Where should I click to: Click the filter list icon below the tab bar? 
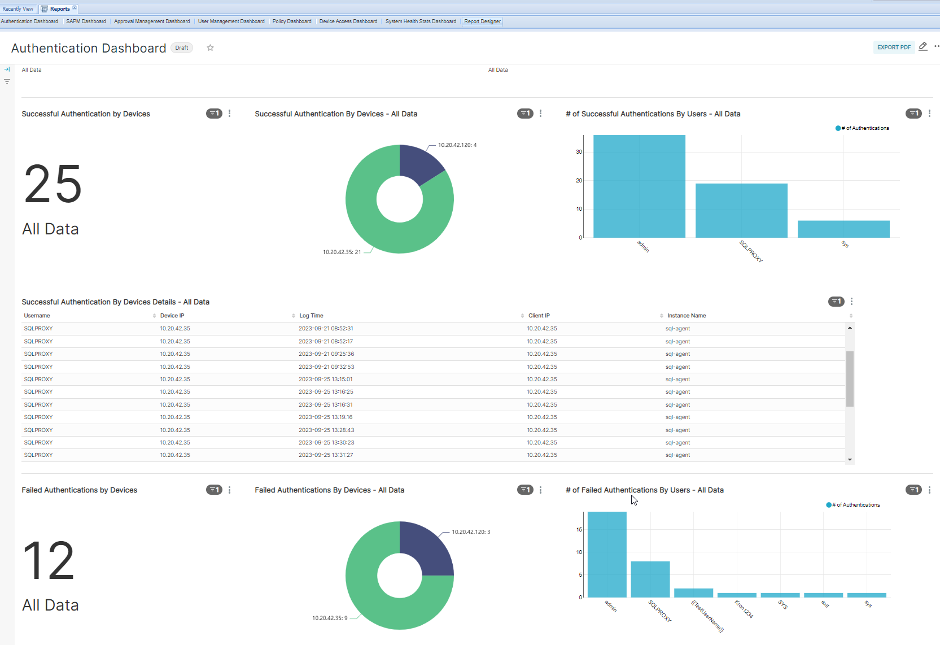(8, 82)
